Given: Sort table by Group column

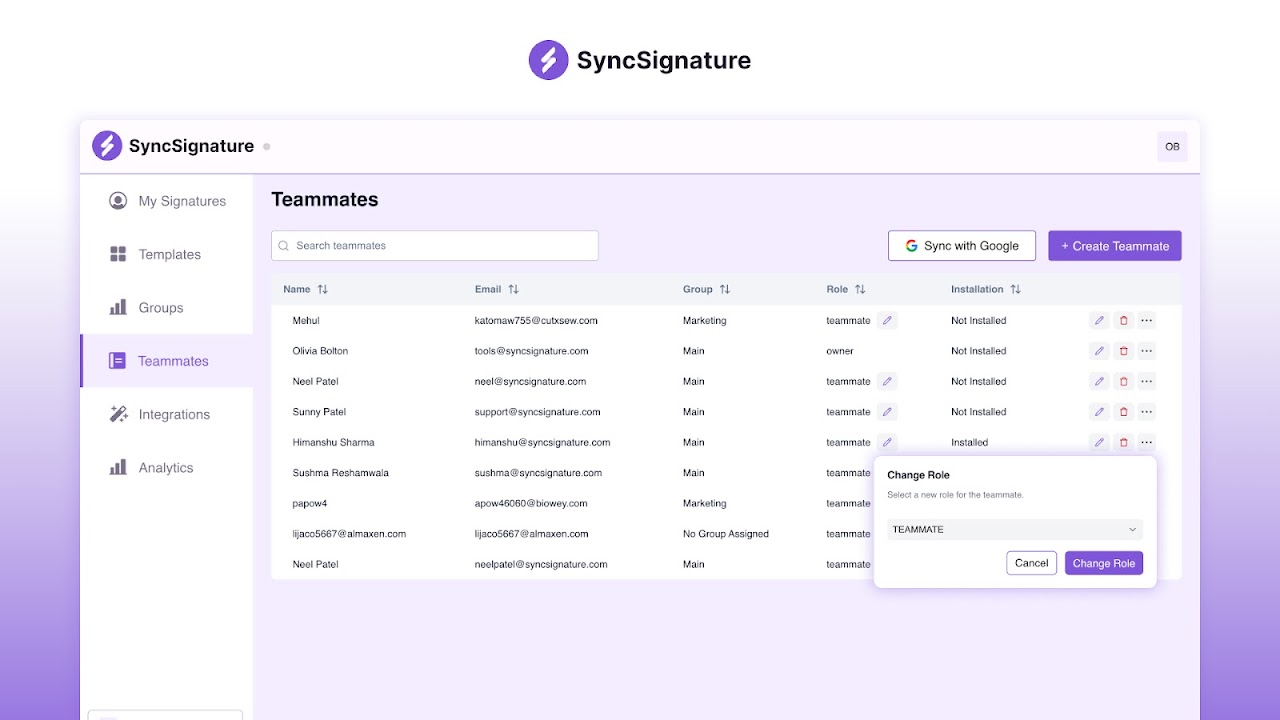Looking at the screenshot, I should click(725, 289).
